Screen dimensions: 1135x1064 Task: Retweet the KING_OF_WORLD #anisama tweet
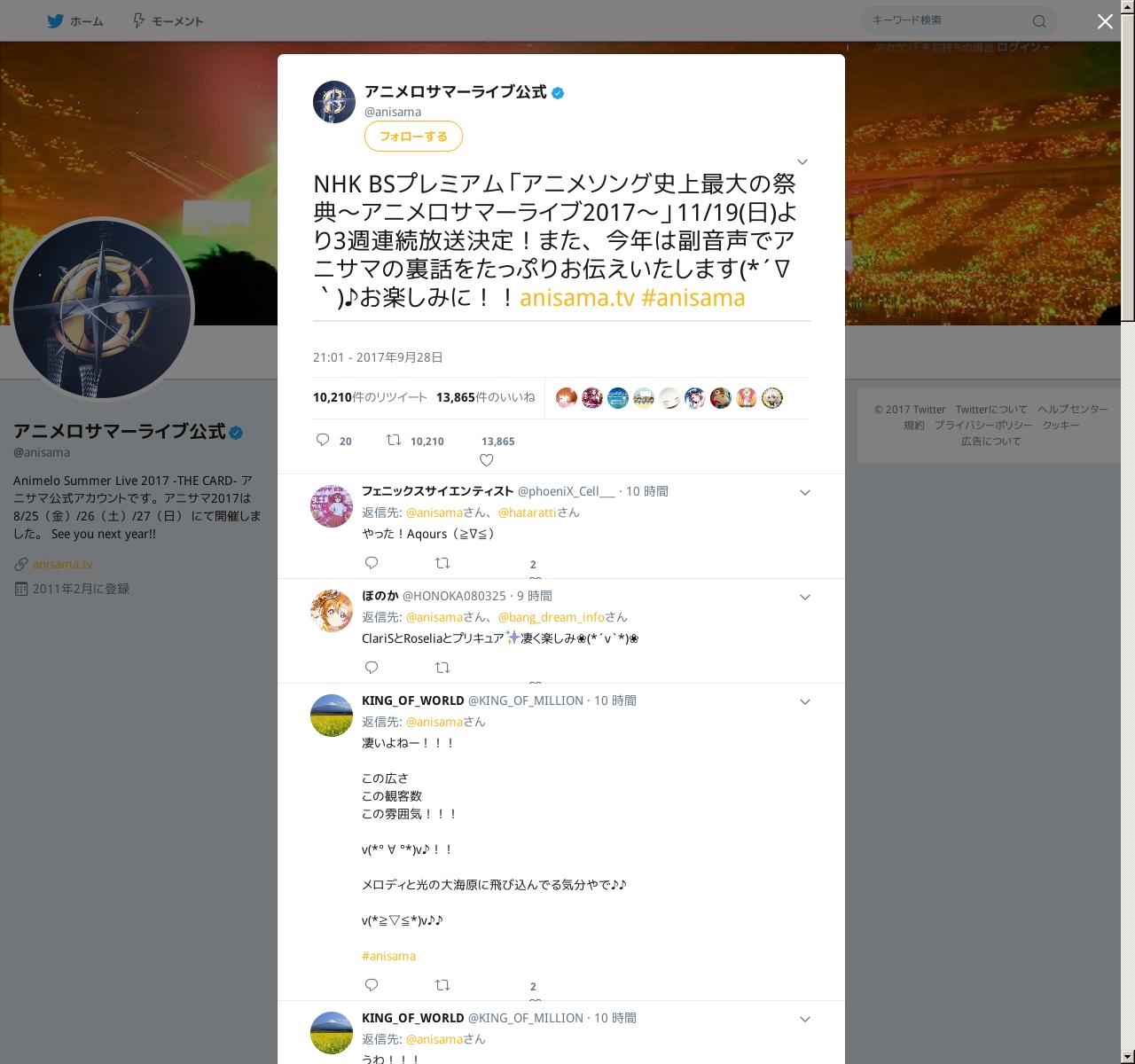tap(442, 985)
